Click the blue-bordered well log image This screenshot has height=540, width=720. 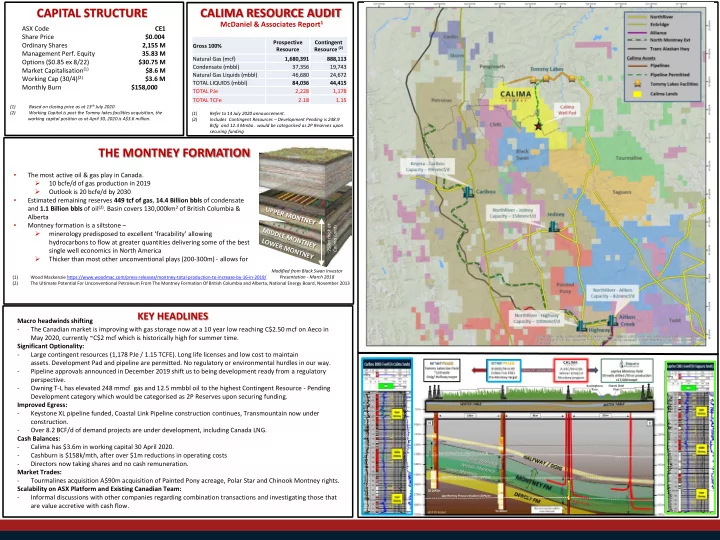(387, 436)
